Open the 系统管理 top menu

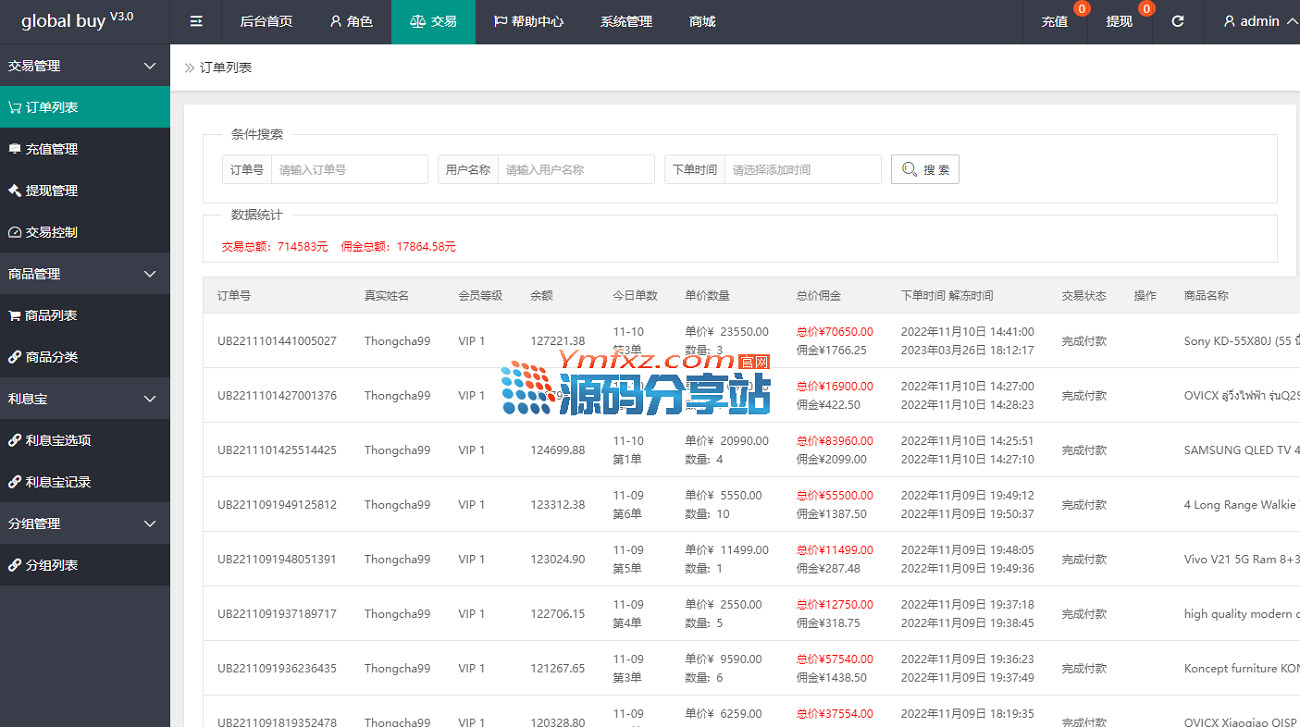626,21
